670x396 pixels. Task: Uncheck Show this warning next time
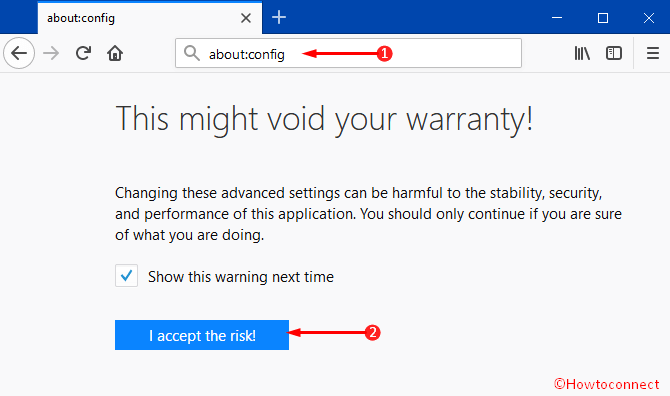(x=126, y=276)
